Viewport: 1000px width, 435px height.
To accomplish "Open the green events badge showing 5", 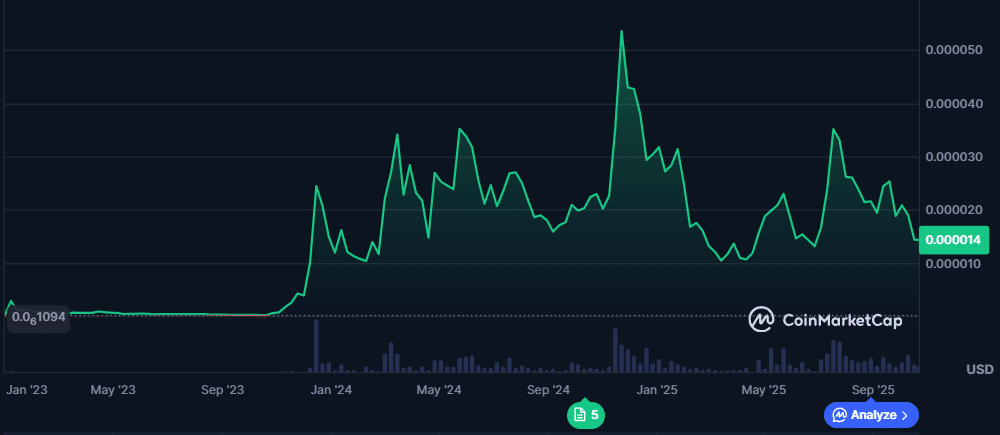I will pyautogui.click(x=586, y=414).
